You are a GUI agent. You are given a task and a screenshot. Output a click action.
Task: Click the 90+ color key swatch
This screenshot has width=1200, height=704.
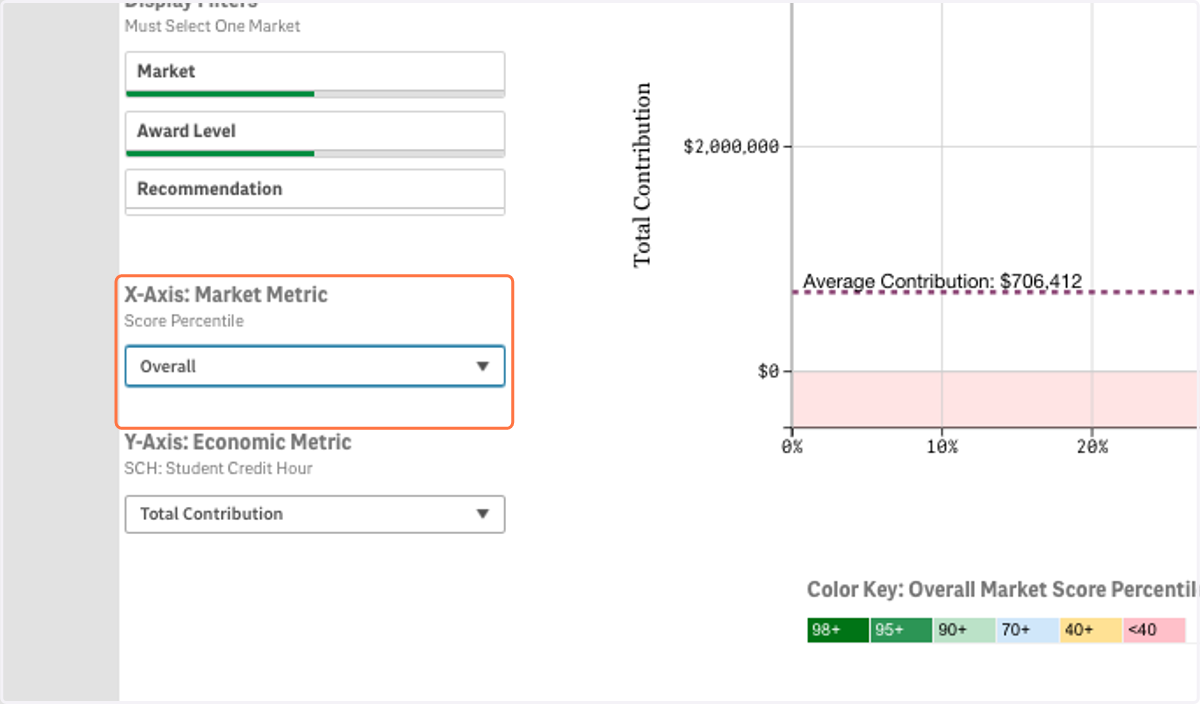964,630
